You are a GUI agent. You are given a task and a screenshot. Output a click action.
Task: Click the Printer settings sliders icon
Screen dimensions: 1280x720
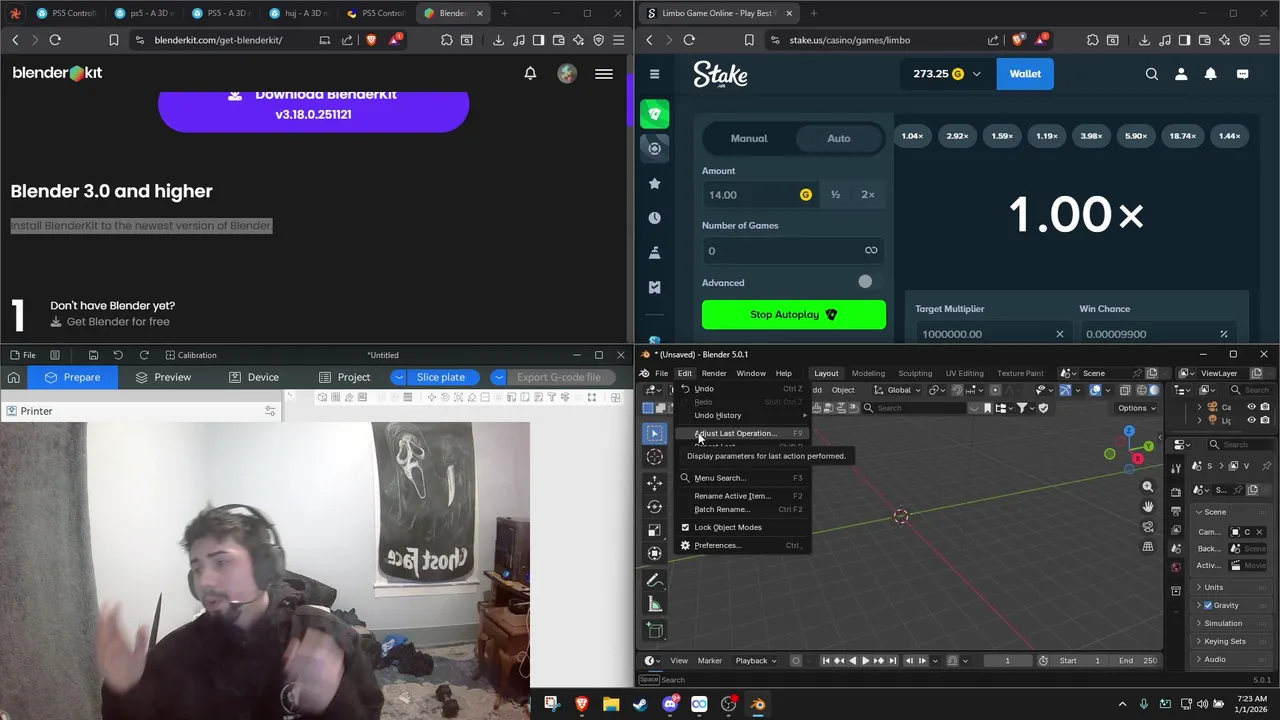pyautogui.click(x=270, y=411)
